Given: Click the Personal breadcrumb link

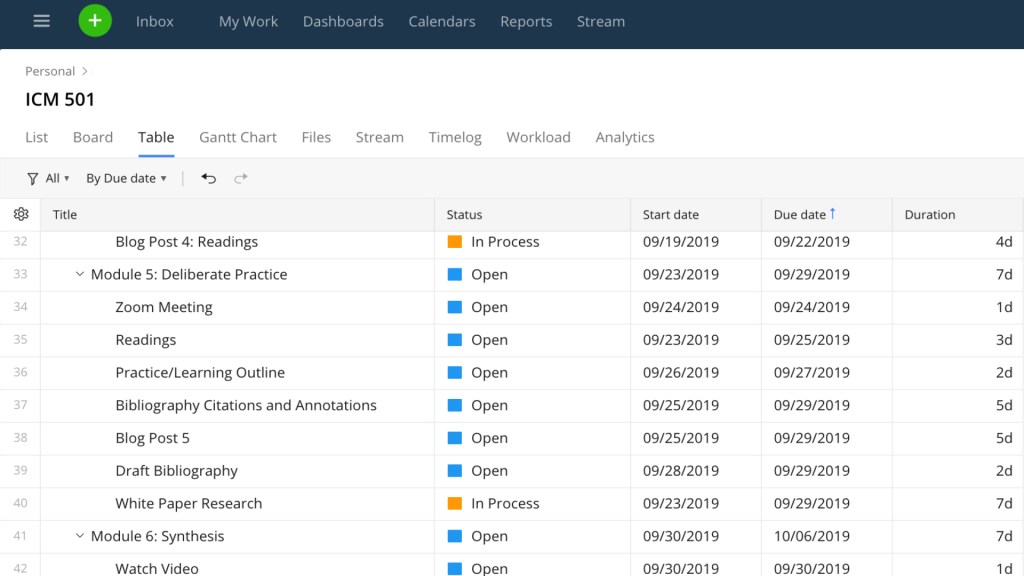Looking at the screenshot, I should pos(50,71).
